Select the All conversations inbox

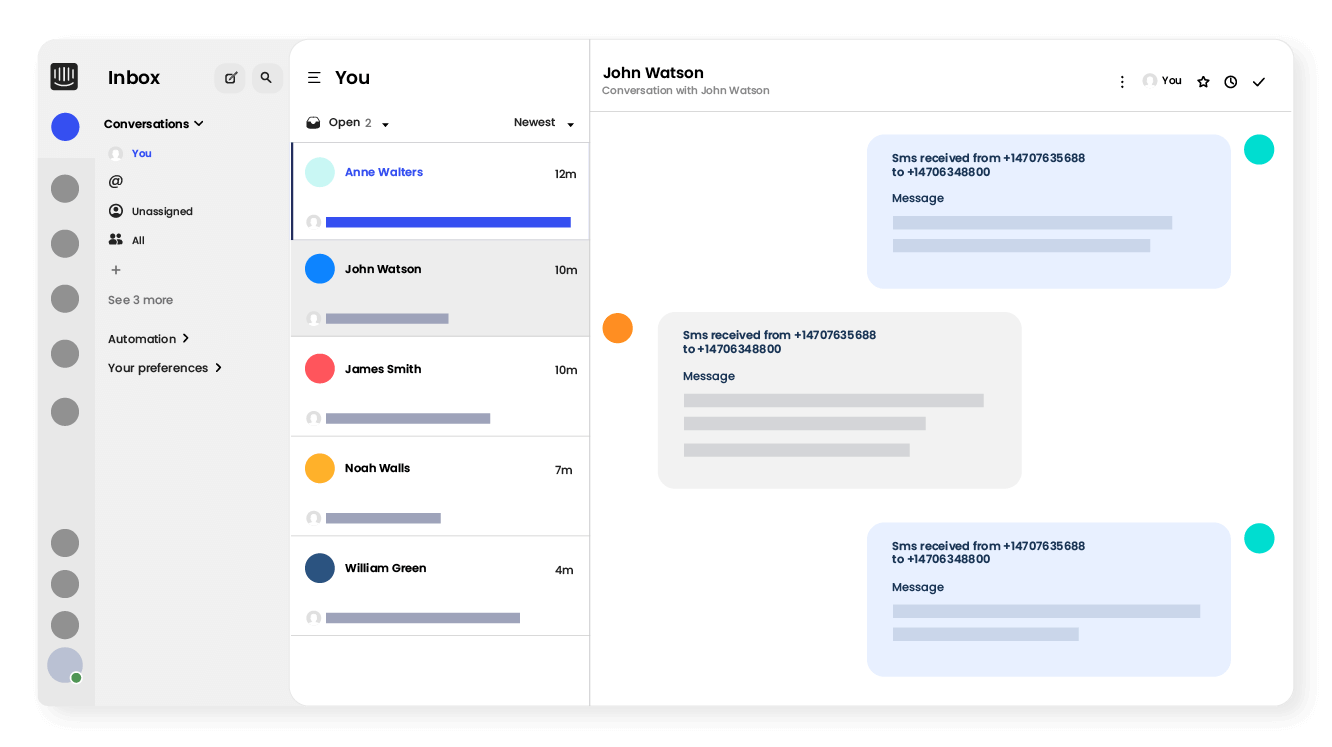pyautogui.click(x=137, y=240)
